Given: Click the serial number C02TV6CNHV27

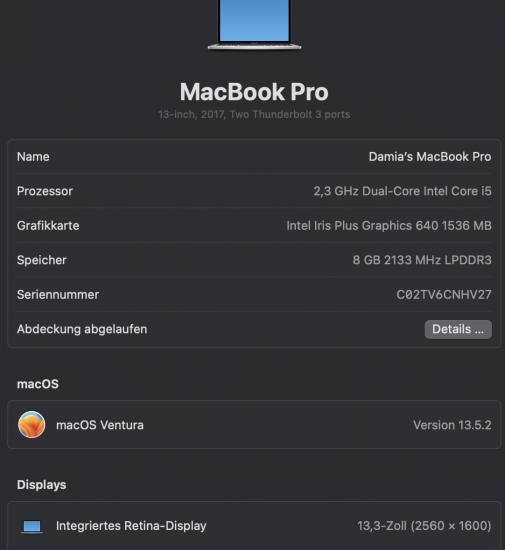Looking at the screenshot, I should [x=444, y=294].
